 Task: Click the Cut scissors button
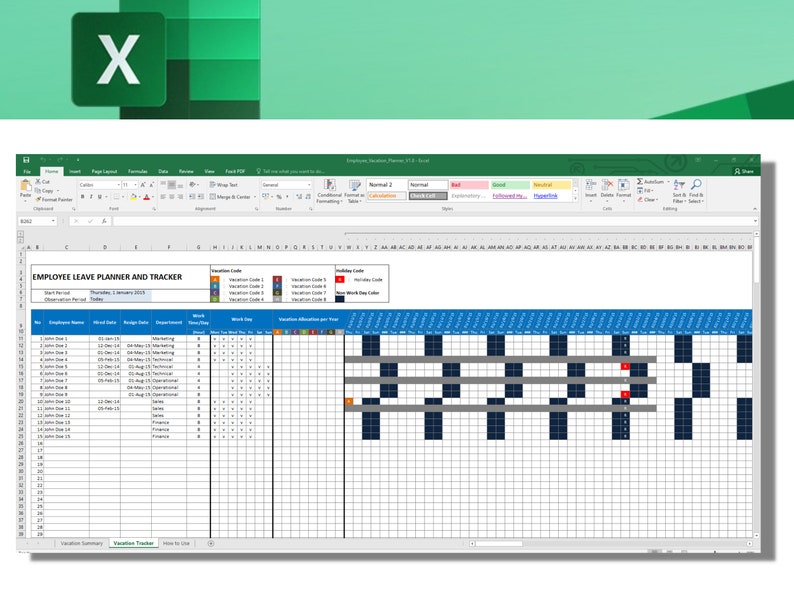pos(43,181)
